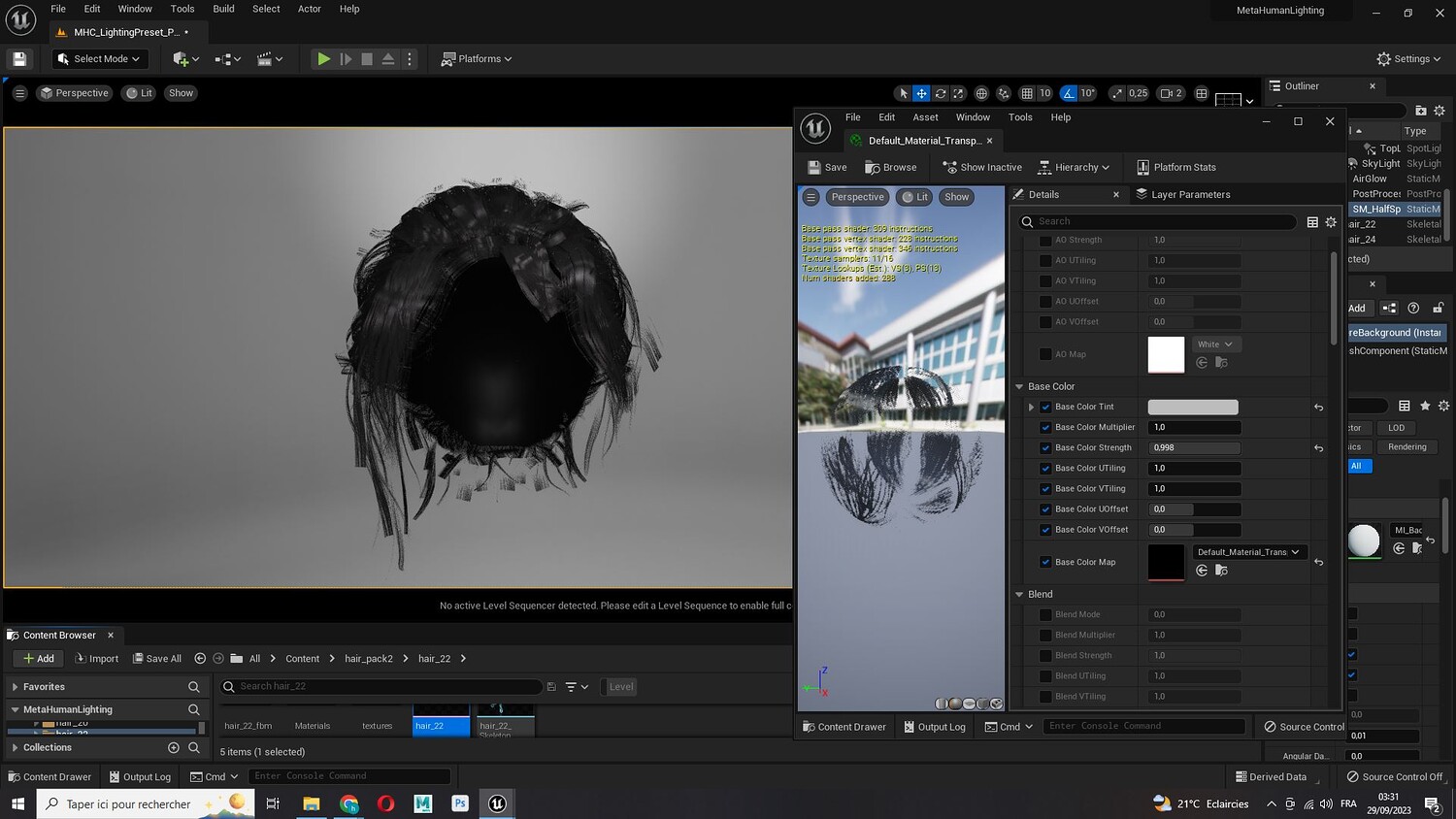Collapse the Base Color section
Image resolution: width=1456 pixels, height=819 pixels.
[x=1019, y=386]
